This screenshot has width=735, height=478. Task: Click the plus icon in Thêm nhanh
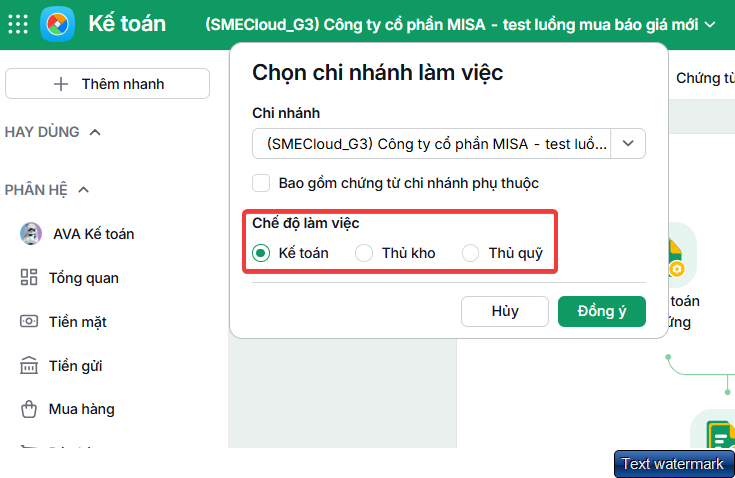[x=61, y=84]
